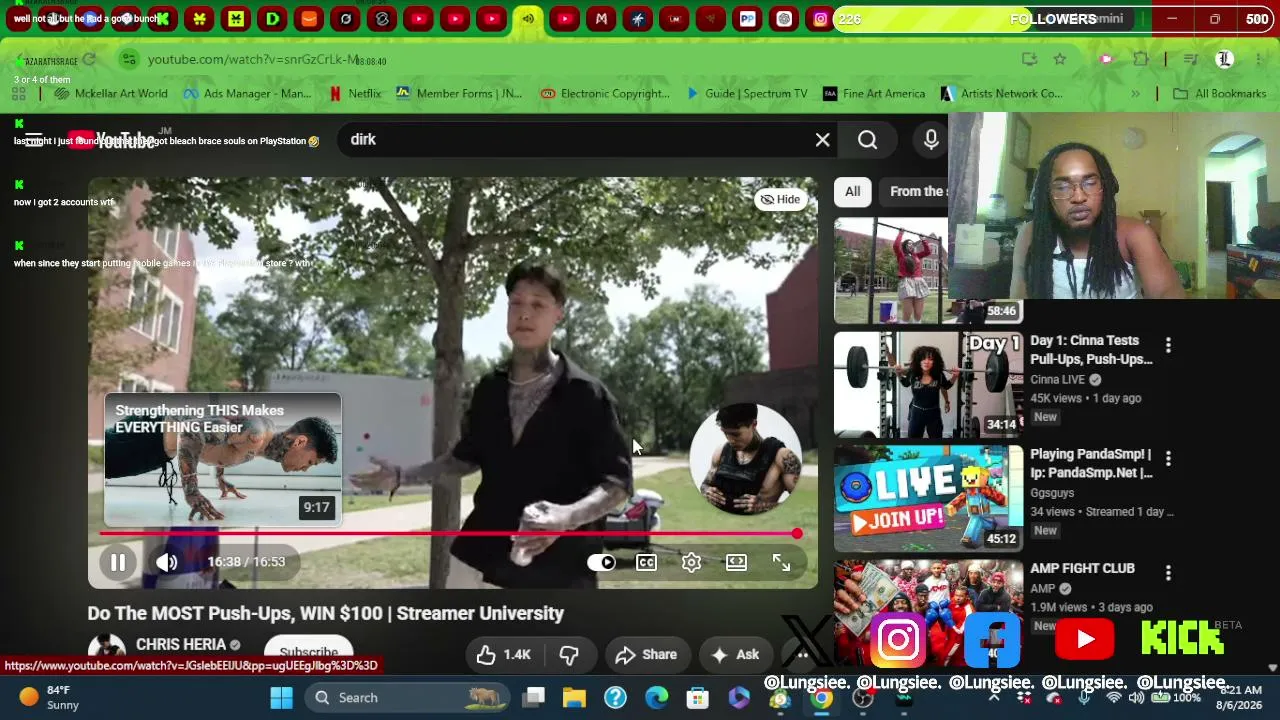Toggle the autoplay switch in player
Screen dimensions: 1280x720
601,563
